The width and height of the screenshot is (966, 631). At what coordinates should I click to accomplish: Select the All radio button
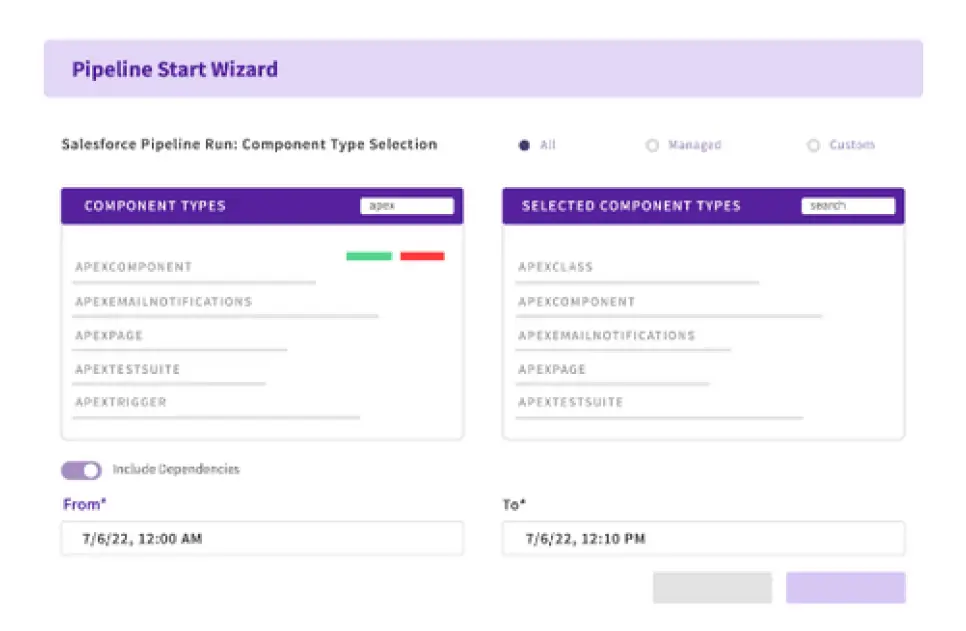point(525,145)
